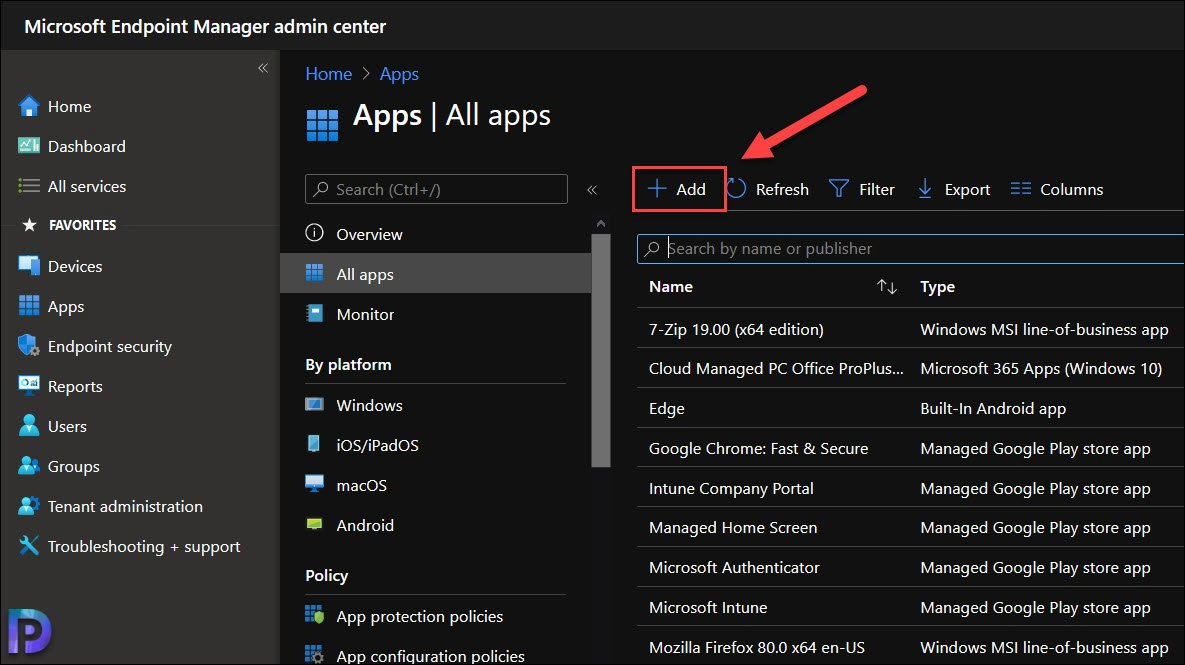
Task: Sort the list by Name column arrows
Action: pos(886,286)
